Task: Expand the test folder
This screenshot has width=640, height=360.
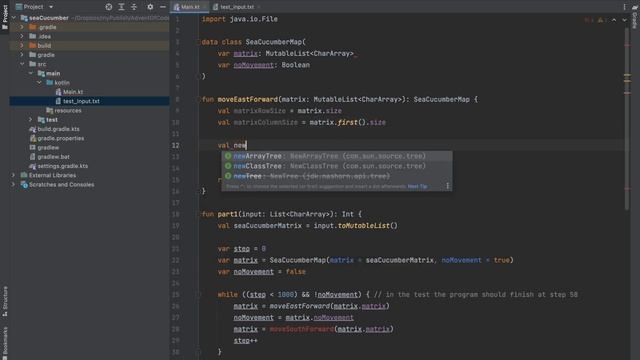Action: [31, 120]
